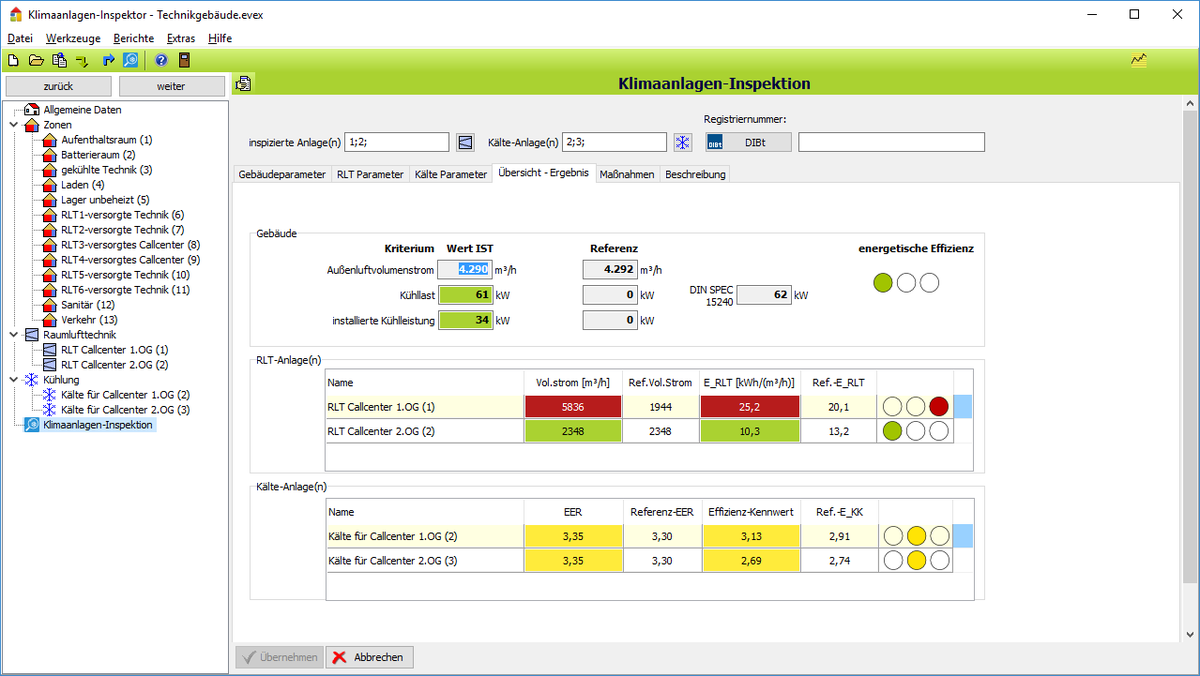Collapse the Kühlung tree node
Viewport: 1200px width, 676px height.
[x=12, y=380]
